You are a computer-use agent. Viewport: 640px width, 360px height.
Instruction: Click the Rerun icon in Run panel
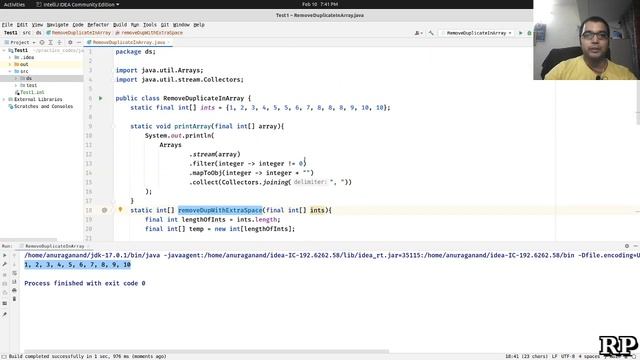tap(4, 255)
